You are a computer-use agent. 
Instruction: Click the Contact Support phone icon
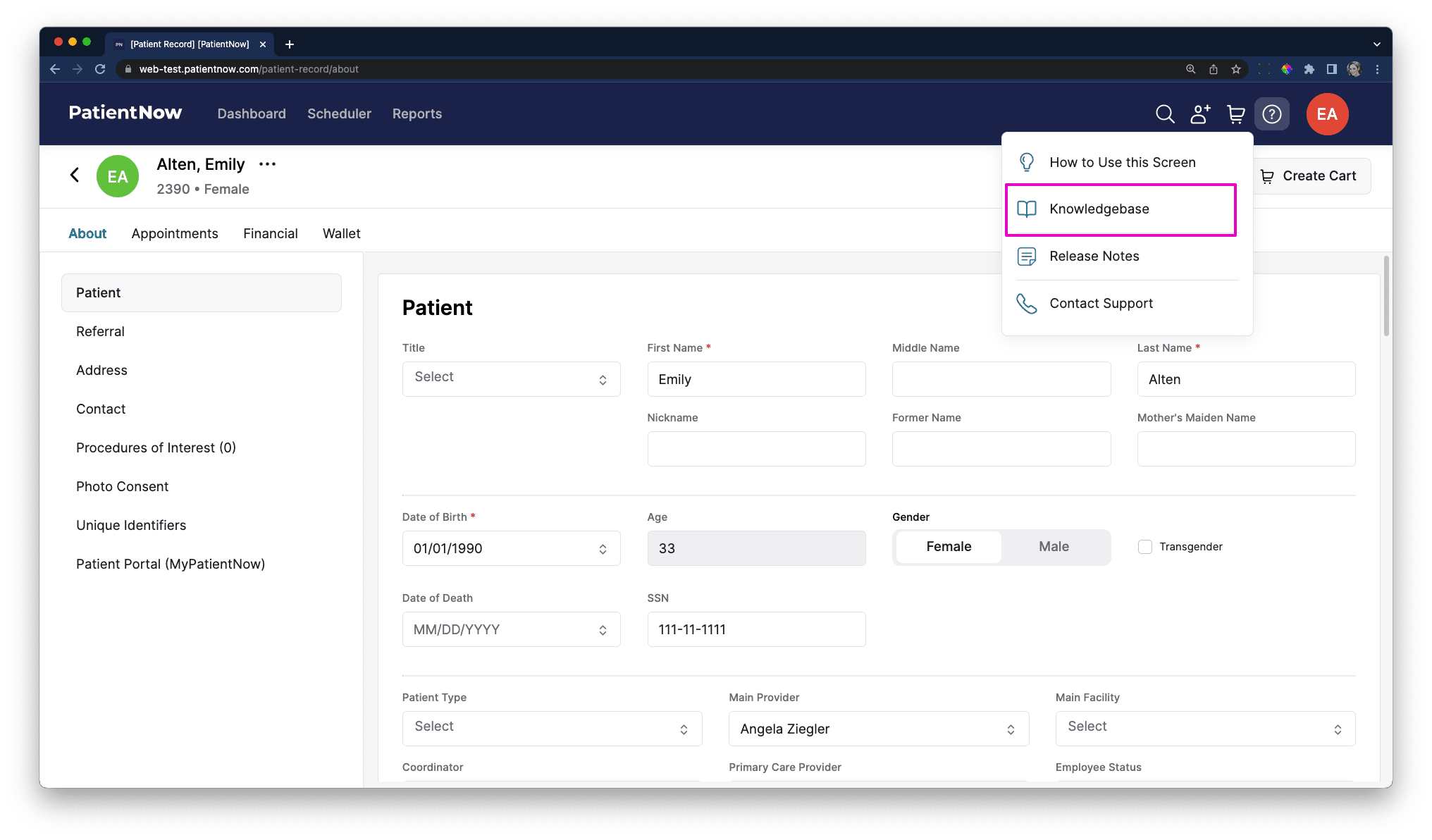coord(1026,303)
